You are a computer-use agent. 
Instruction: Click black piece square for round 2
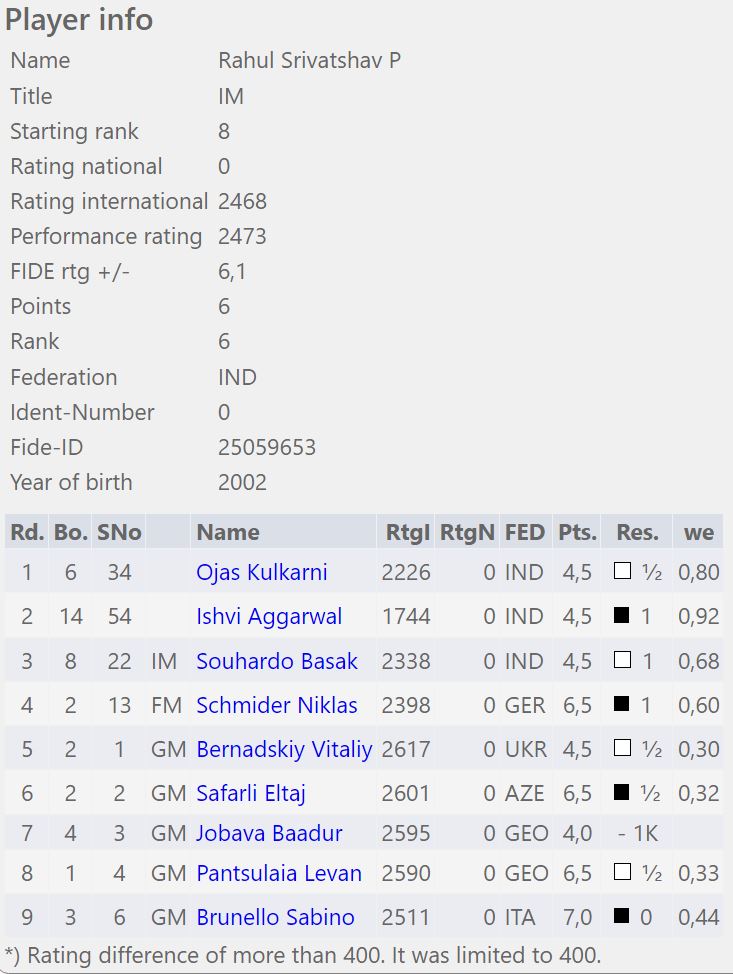tap(622, 616)
